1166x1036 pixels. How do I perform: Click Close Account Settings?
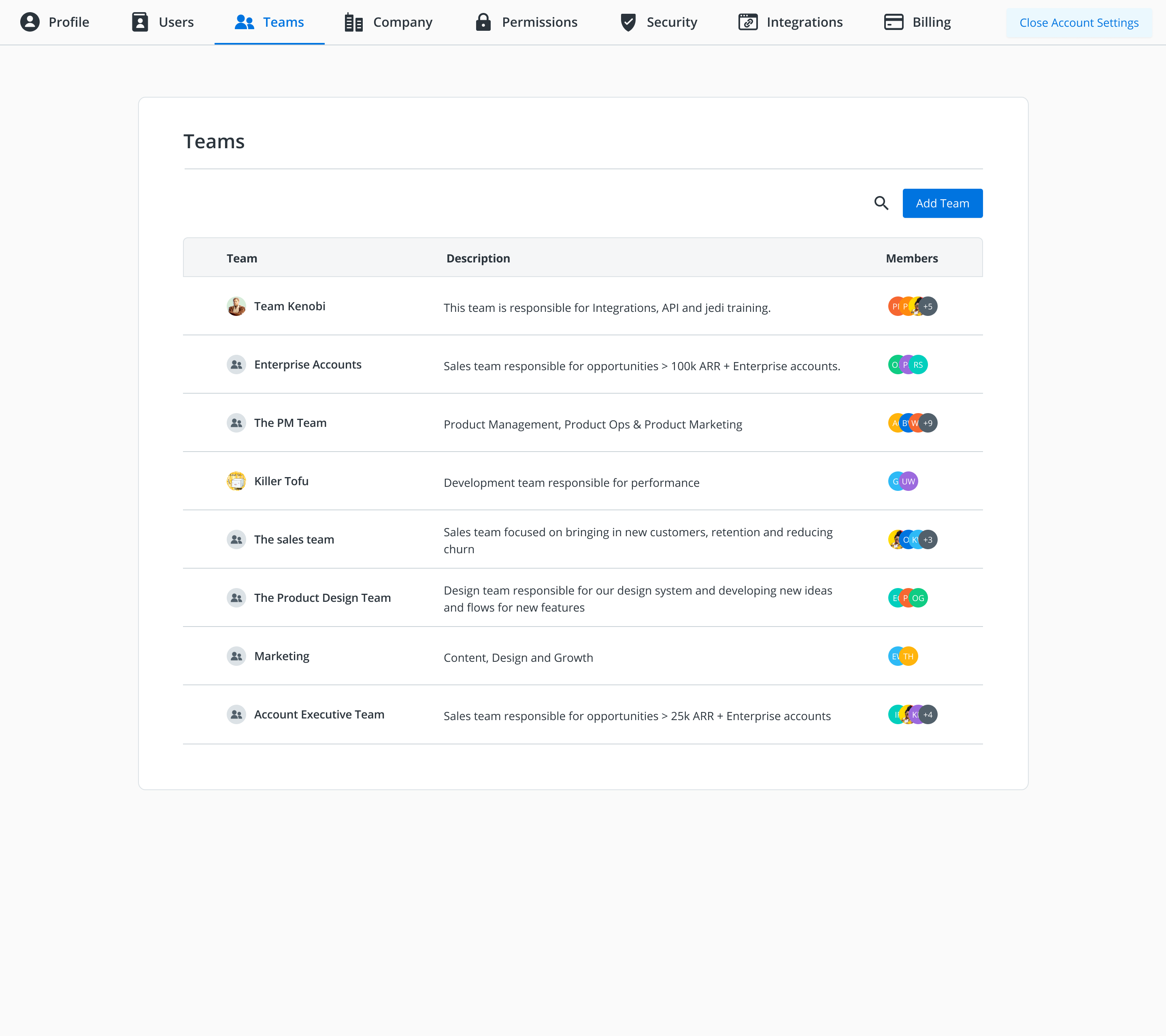coord(1078,23)
